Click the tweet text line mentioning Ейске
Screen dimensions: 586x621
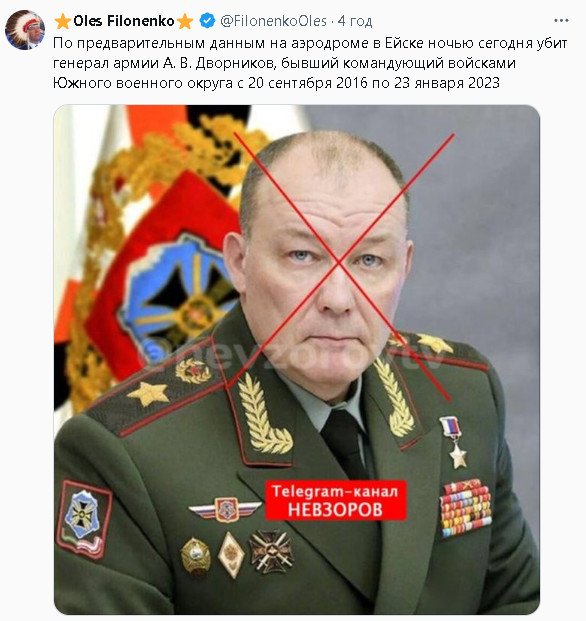point(310,43)
